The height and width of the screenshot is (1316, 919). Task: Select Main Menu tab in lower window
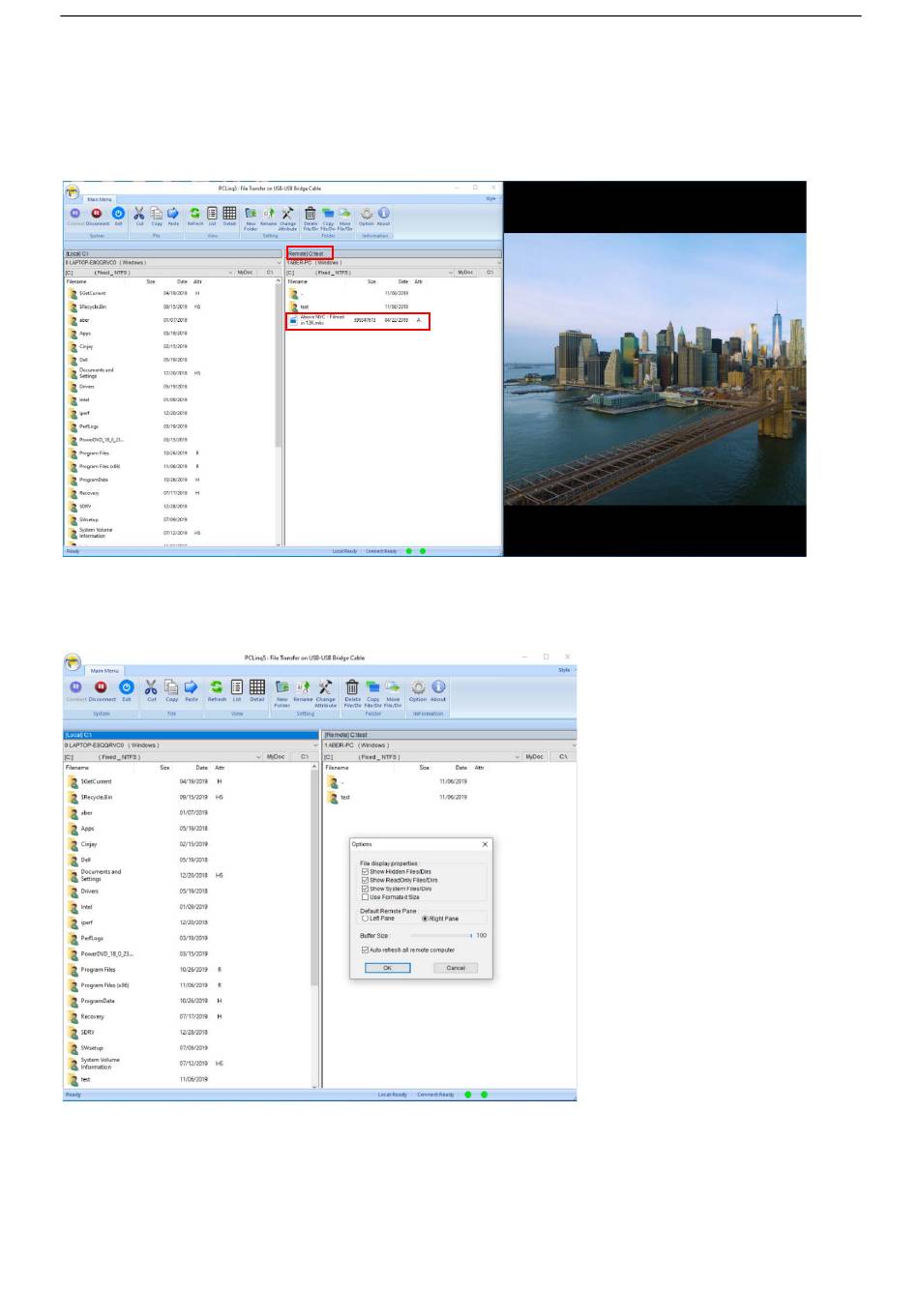104,670
